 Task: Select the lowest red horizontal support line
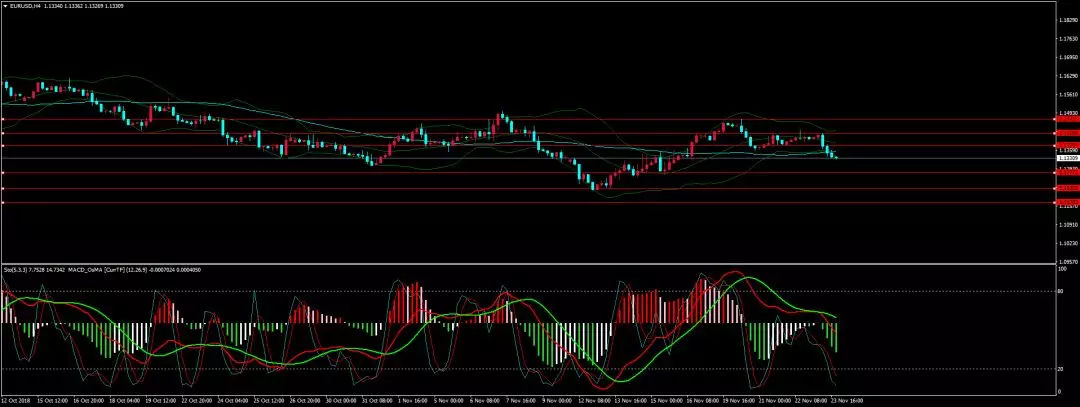[529, 202]
